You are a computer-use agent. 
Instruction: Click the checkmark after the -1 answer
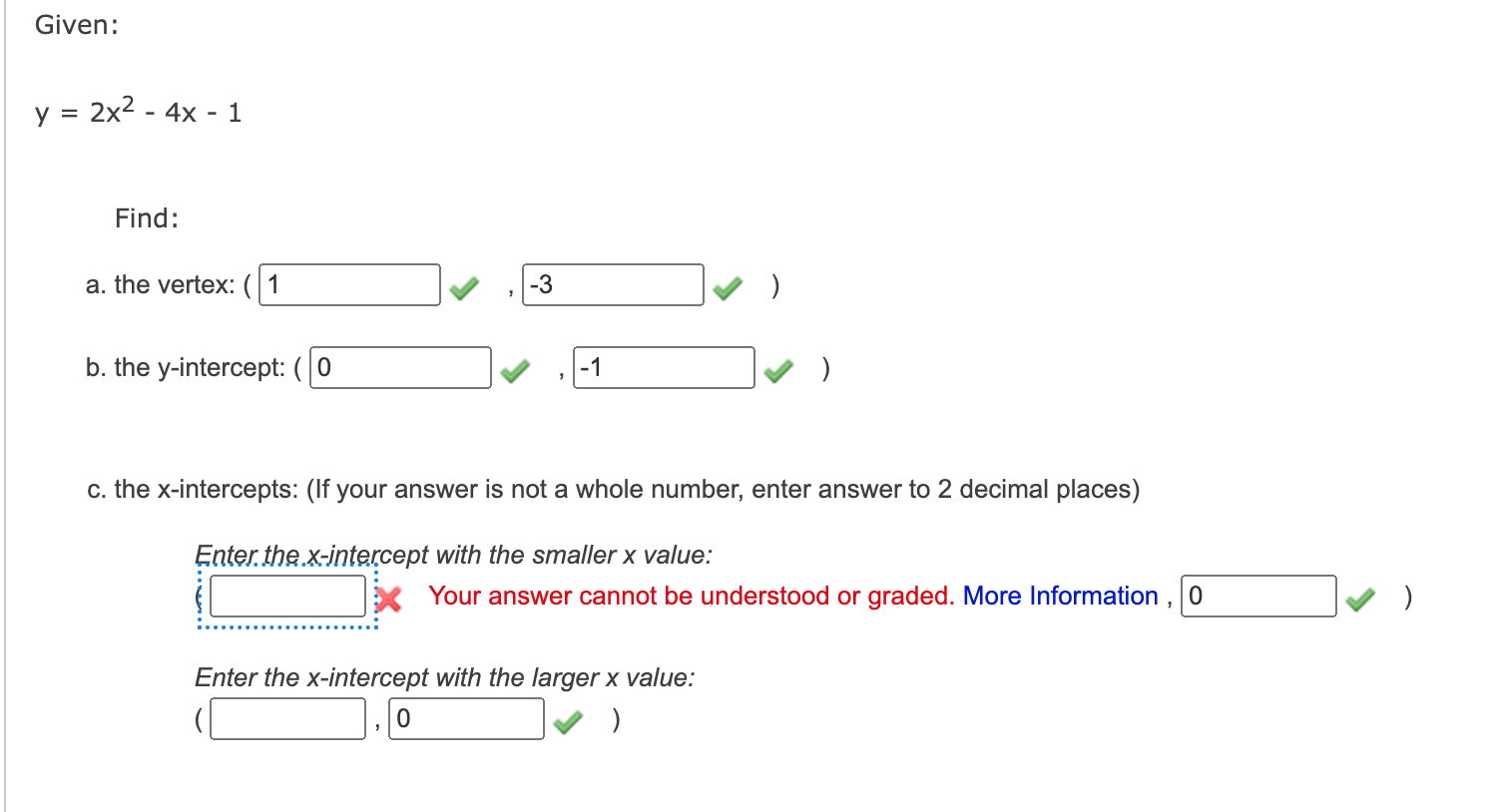[x=779, y=370]
